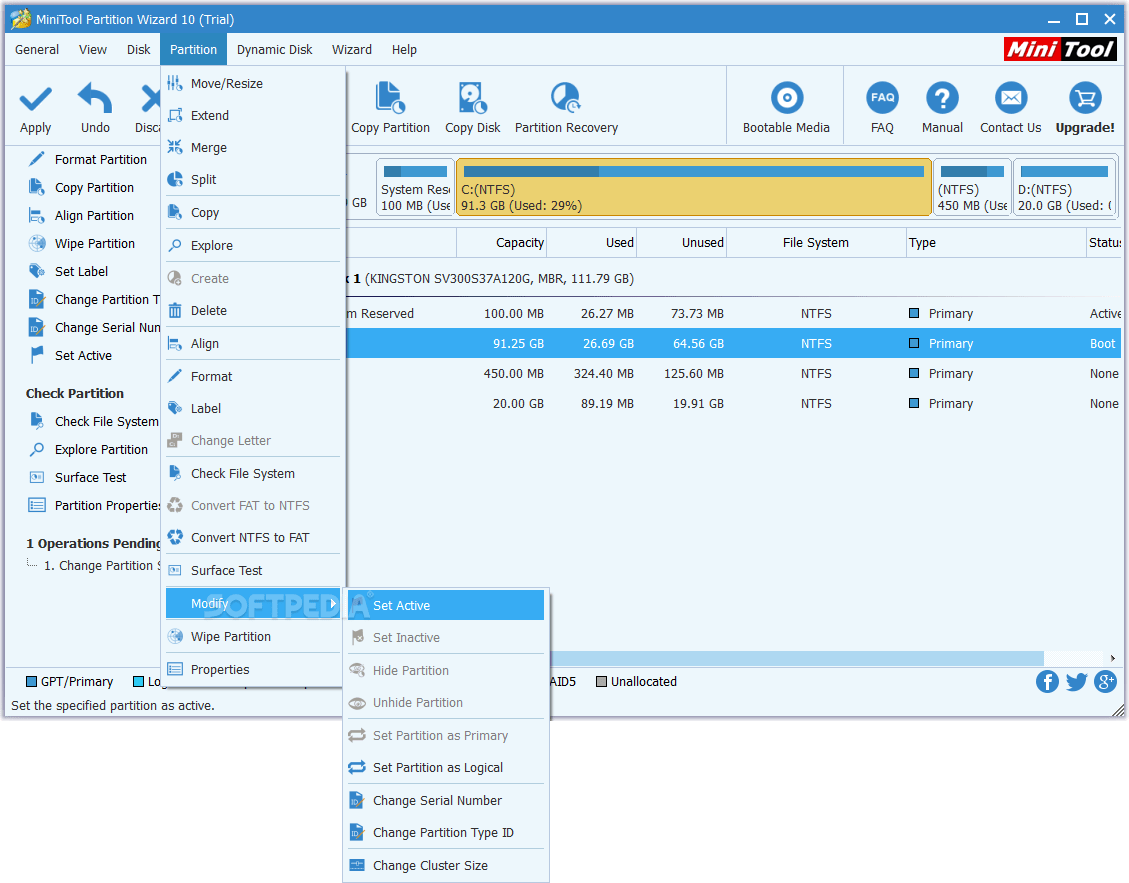Expand the Modify submenu arrow

tap(333, 604)
